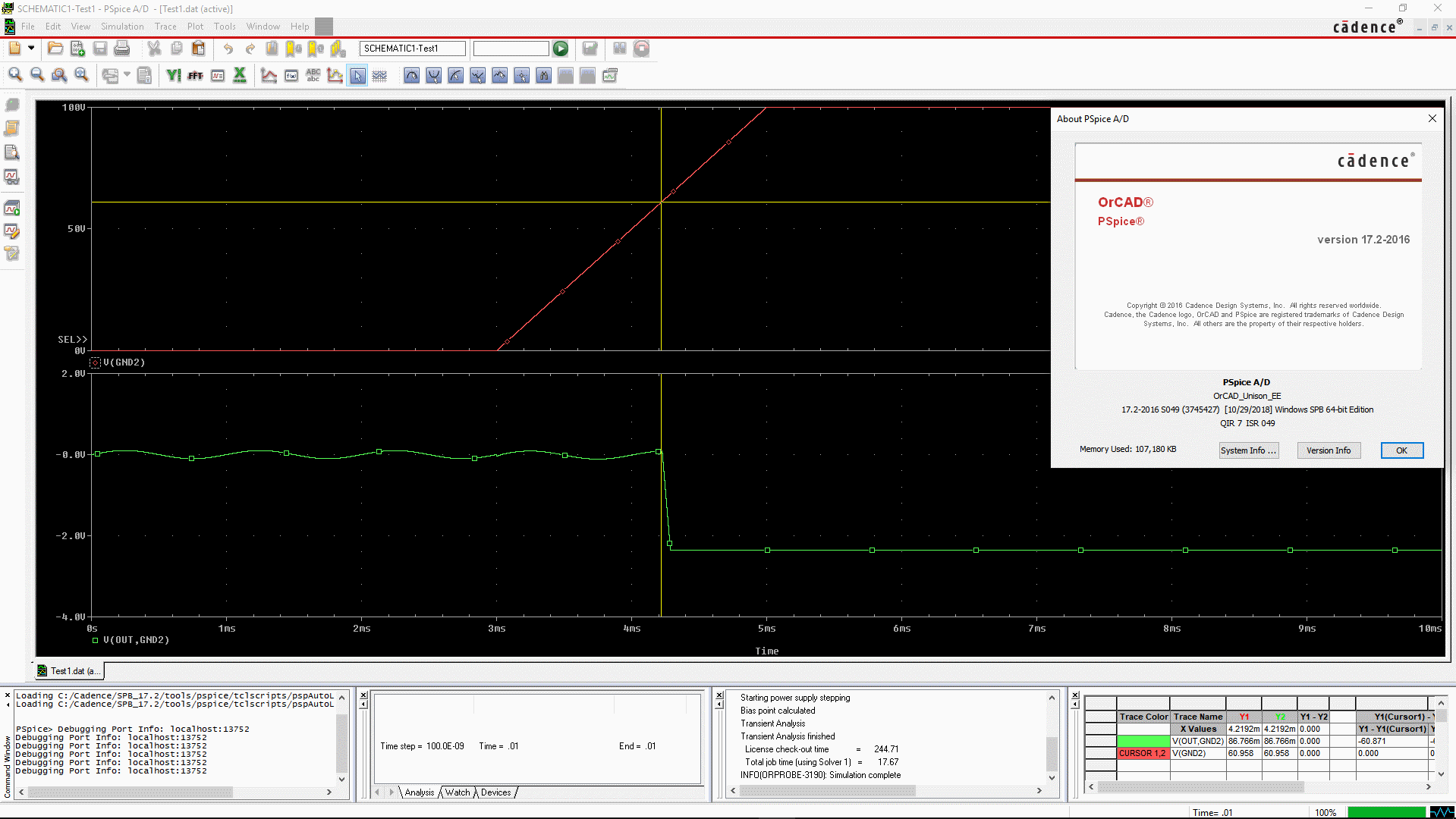Toggle Performance Analysis icon
This screenshot has height=819, width=1456.
218,75
